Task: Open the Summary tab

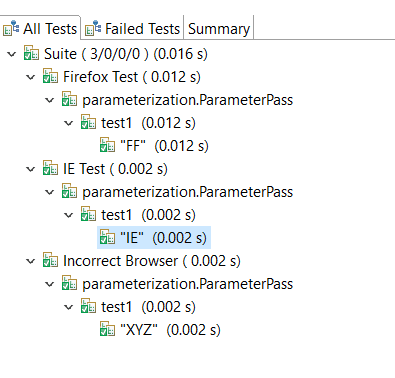Action: 219,28
